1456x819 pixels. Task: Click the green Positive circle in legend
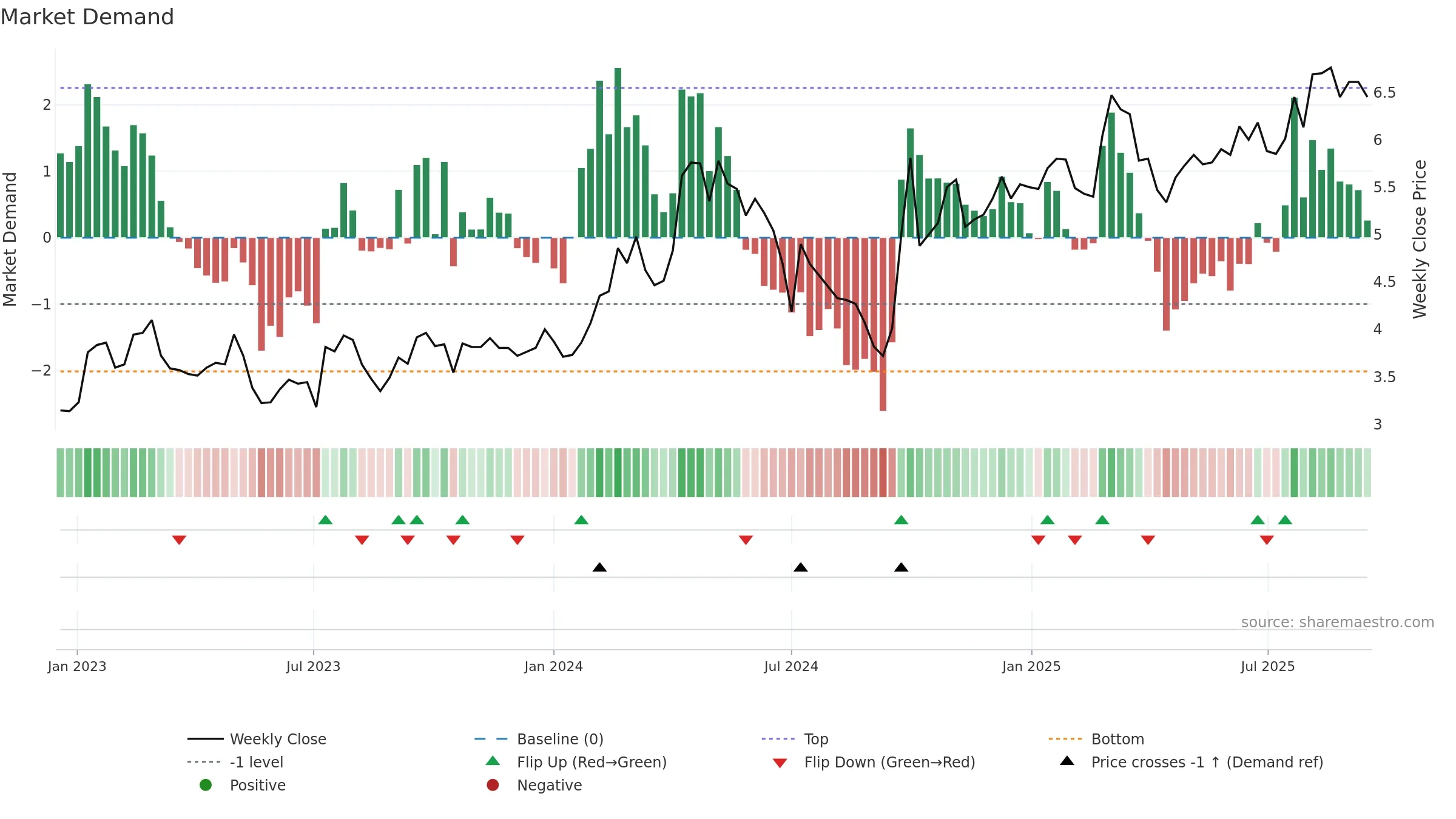[x=206, y=785]
